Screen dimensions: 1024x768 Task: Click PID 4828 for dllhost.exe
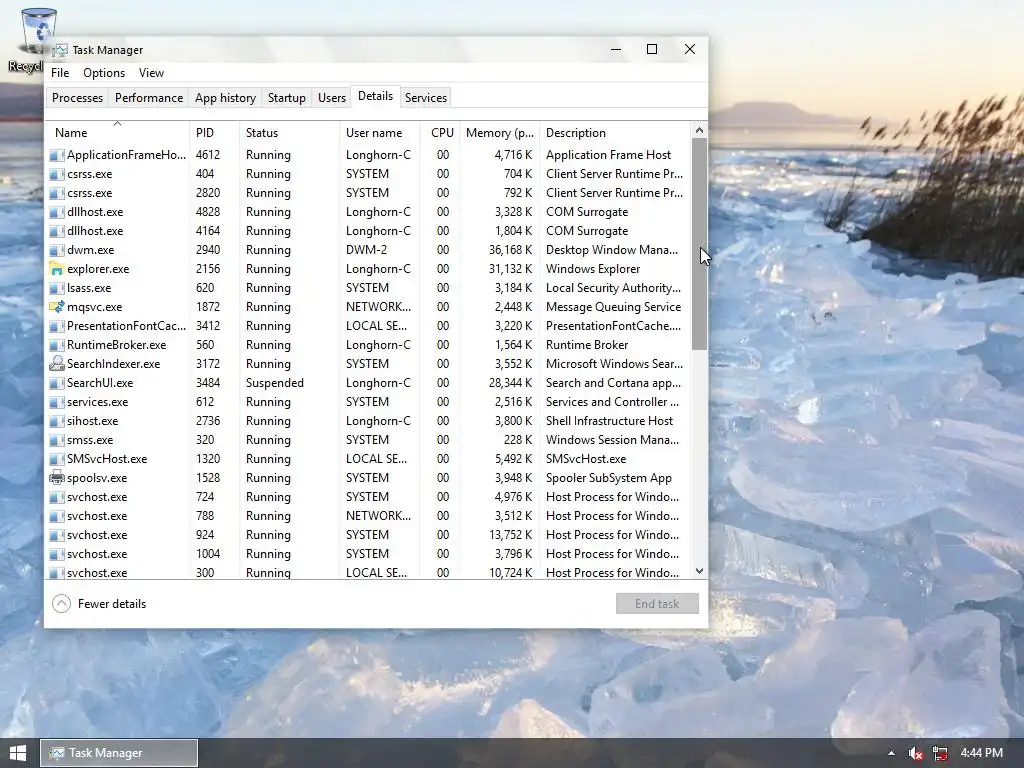pos(208,212)
